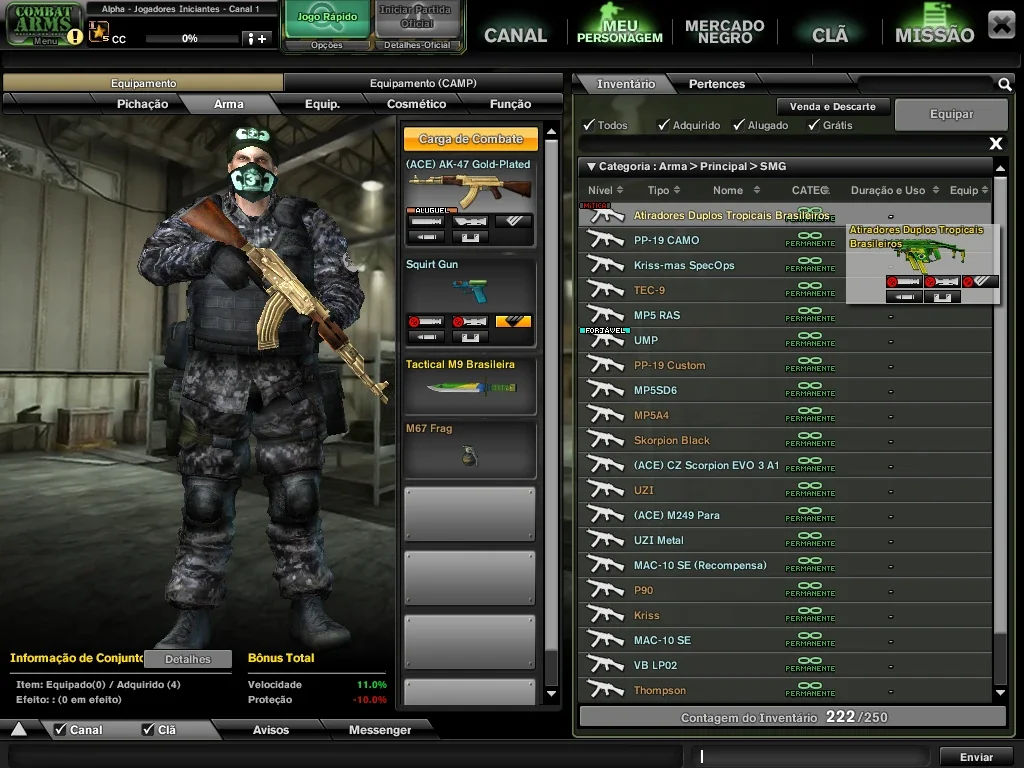This screenshot has width=1024, height=768.
Task: Click the loadout list scrollbar down arrow
Action: [x=551, y=694]
